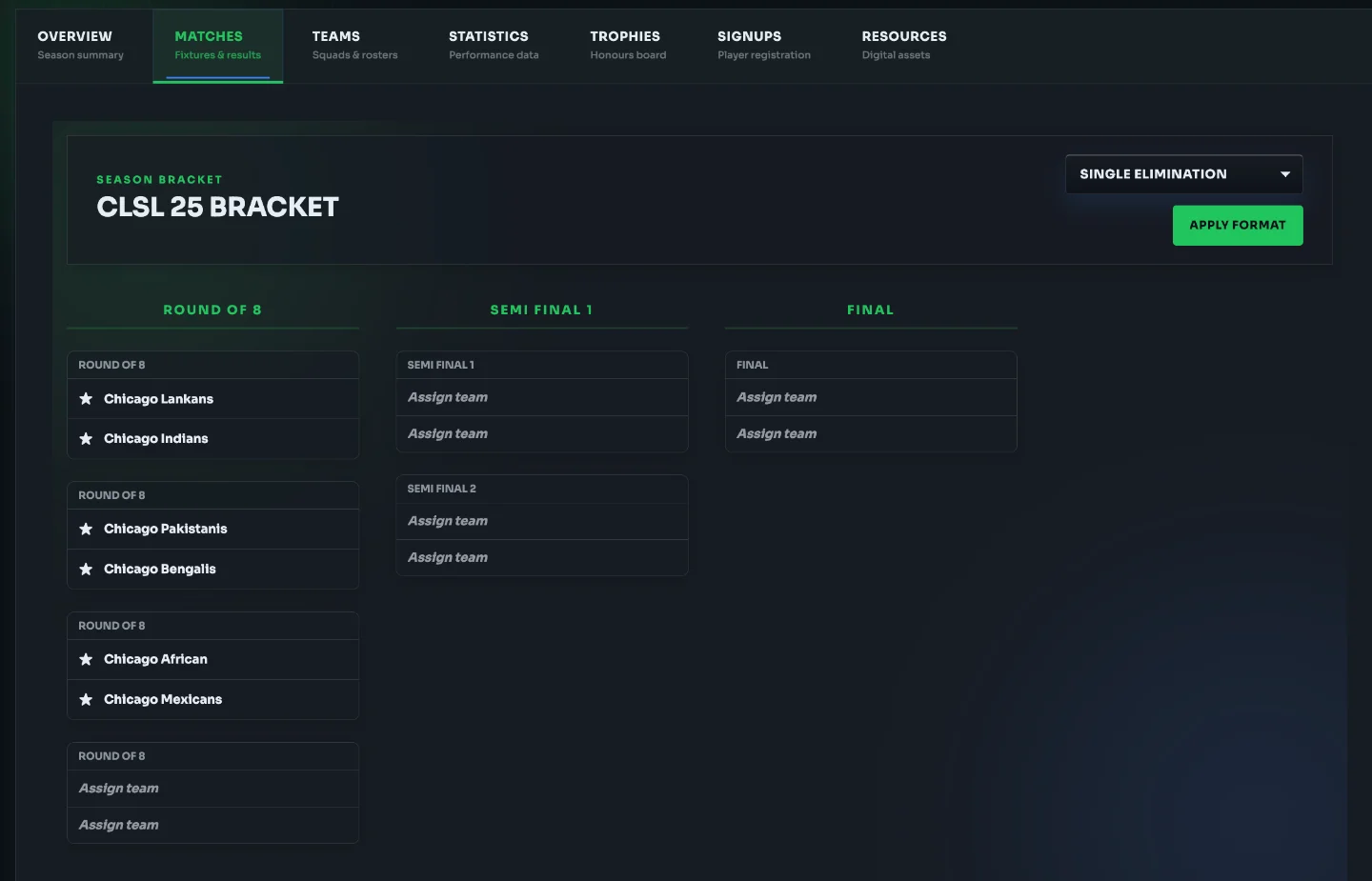
Task: Click star icon beside Chicago Mexicans
Action: pos(86,700)
